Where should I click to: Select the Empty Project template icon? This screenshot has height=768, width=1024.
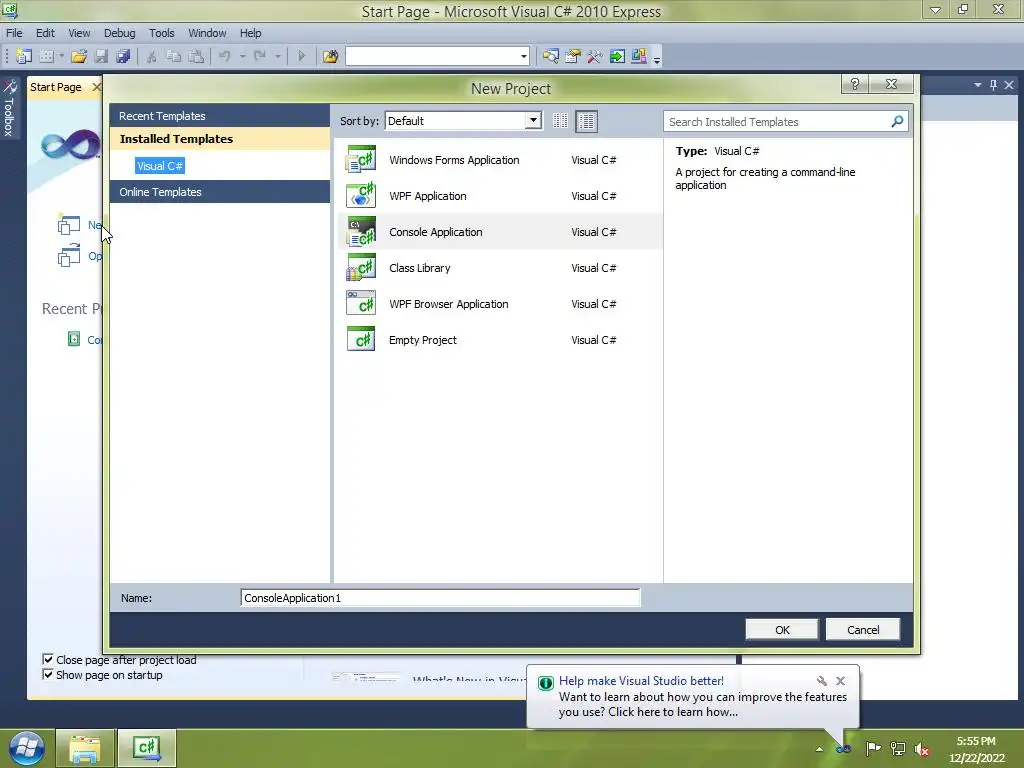pos(361,340)
